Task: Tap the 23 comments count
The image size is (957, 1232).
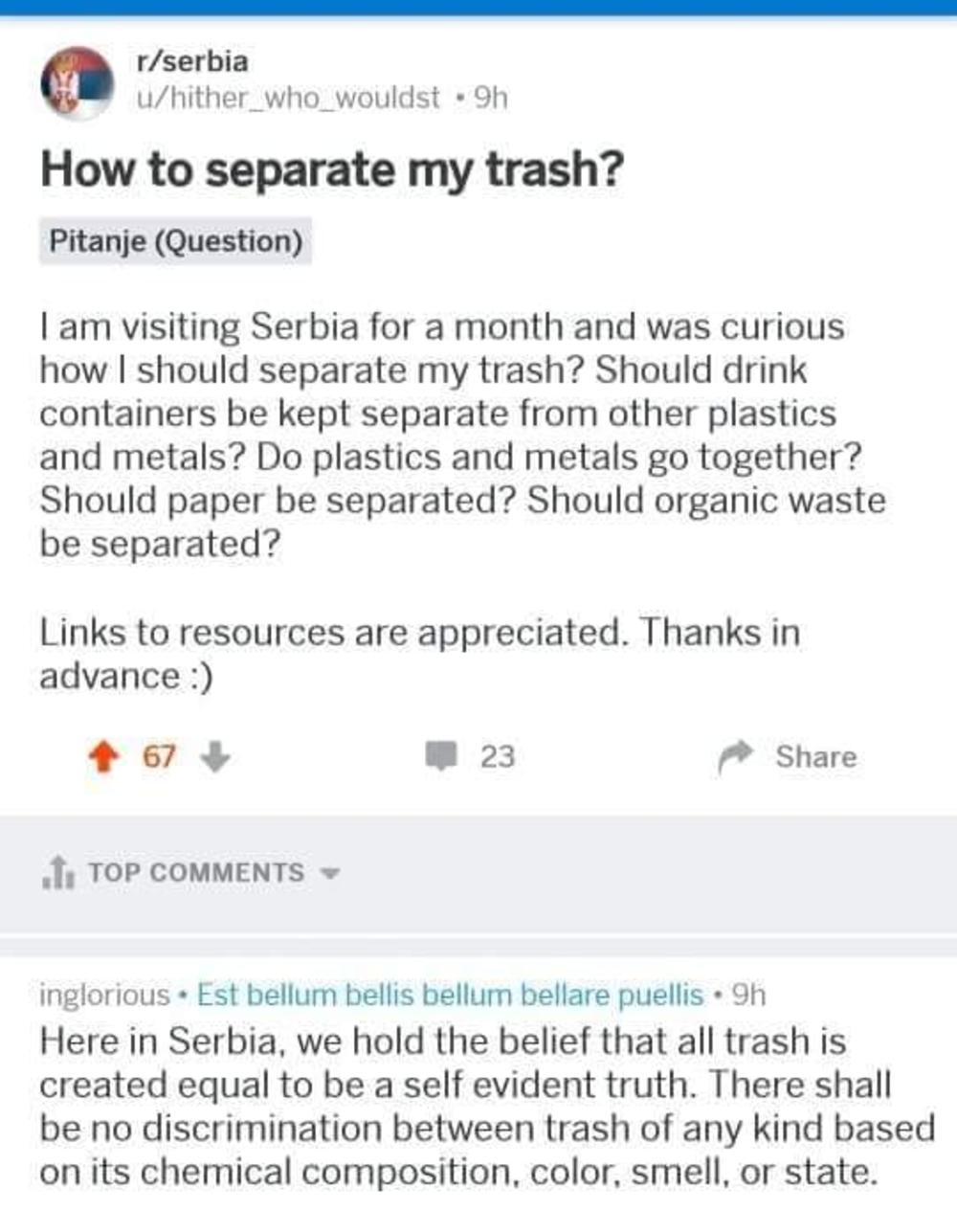Action: click(497, 757)
